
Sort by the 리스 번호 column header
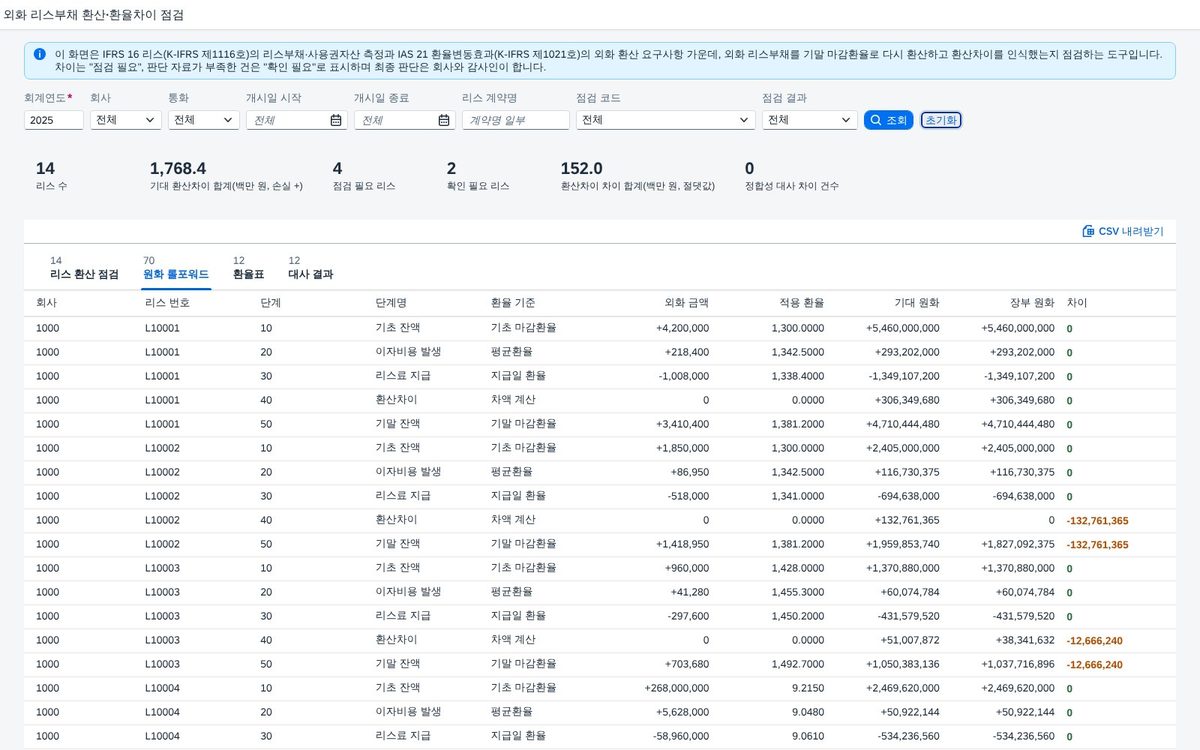coord(167,303)
